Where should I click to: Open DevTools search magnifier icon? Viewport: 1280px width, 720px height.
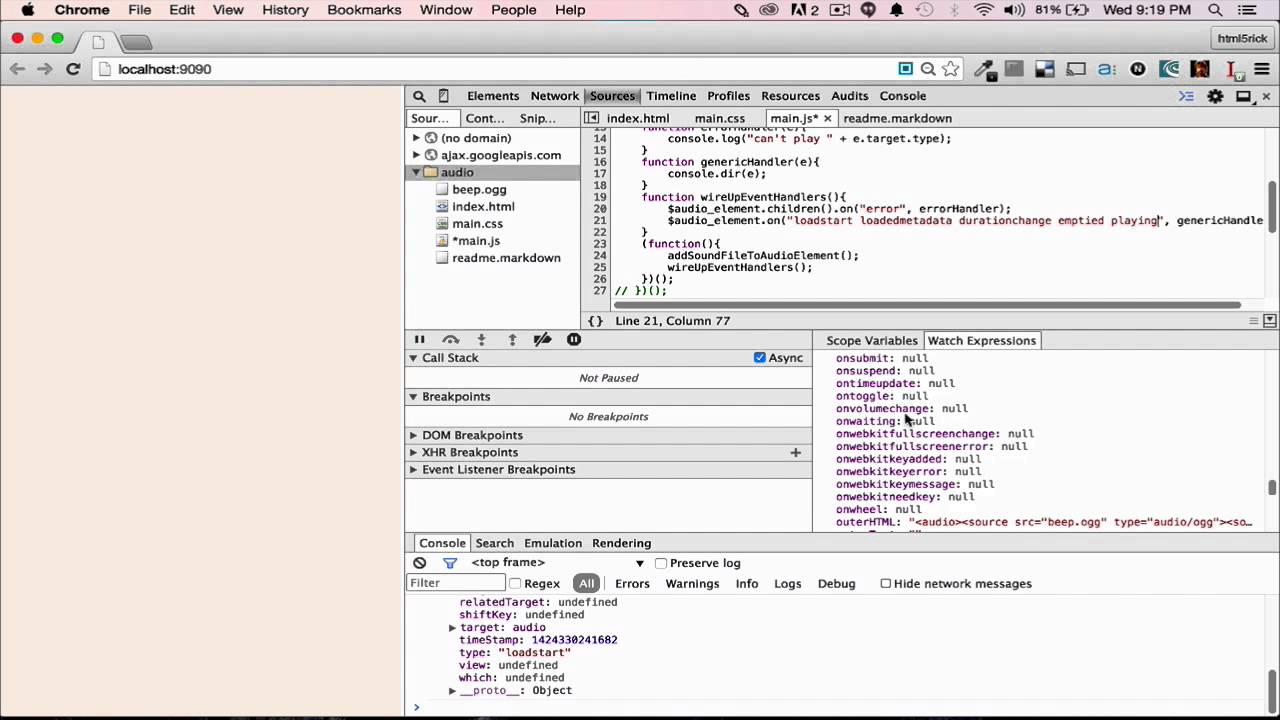(419, 96)
